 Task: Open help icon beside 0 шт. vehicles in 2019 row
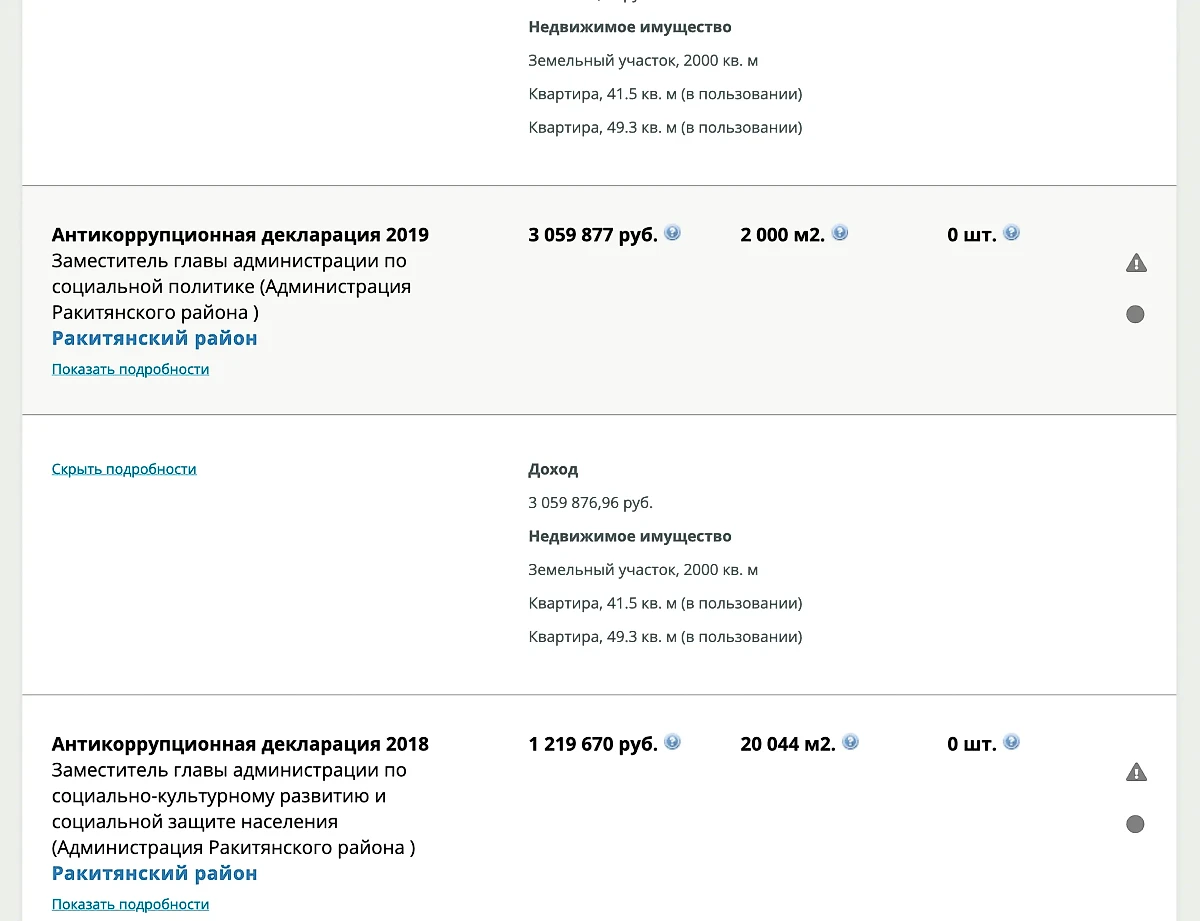pos(1012,232)
